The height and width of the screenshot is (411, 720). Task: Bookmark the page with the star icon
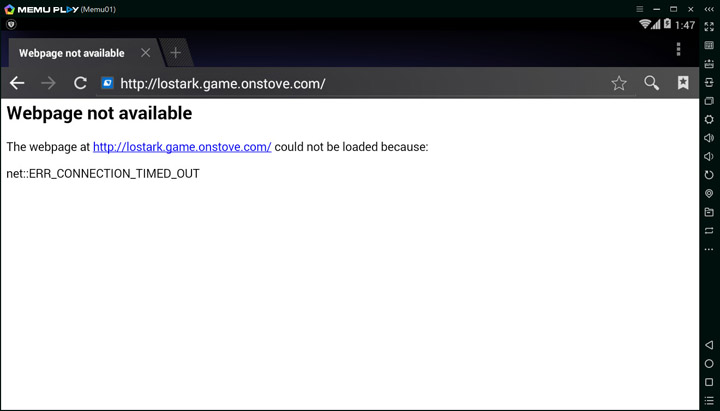(x=619, y=83)
